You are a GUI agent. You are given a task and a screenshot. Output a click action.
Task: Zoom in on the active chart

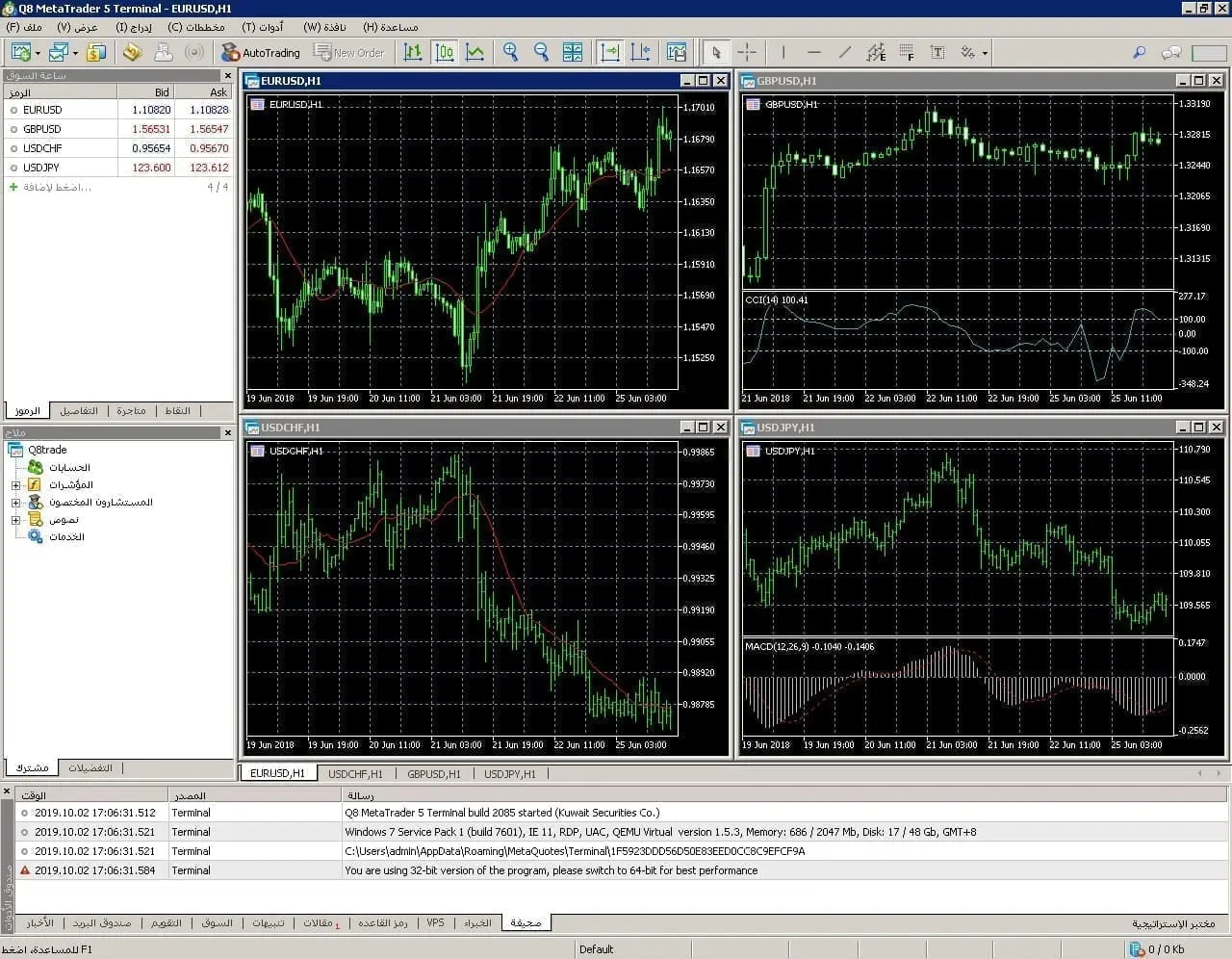click(x=511, y=52)
